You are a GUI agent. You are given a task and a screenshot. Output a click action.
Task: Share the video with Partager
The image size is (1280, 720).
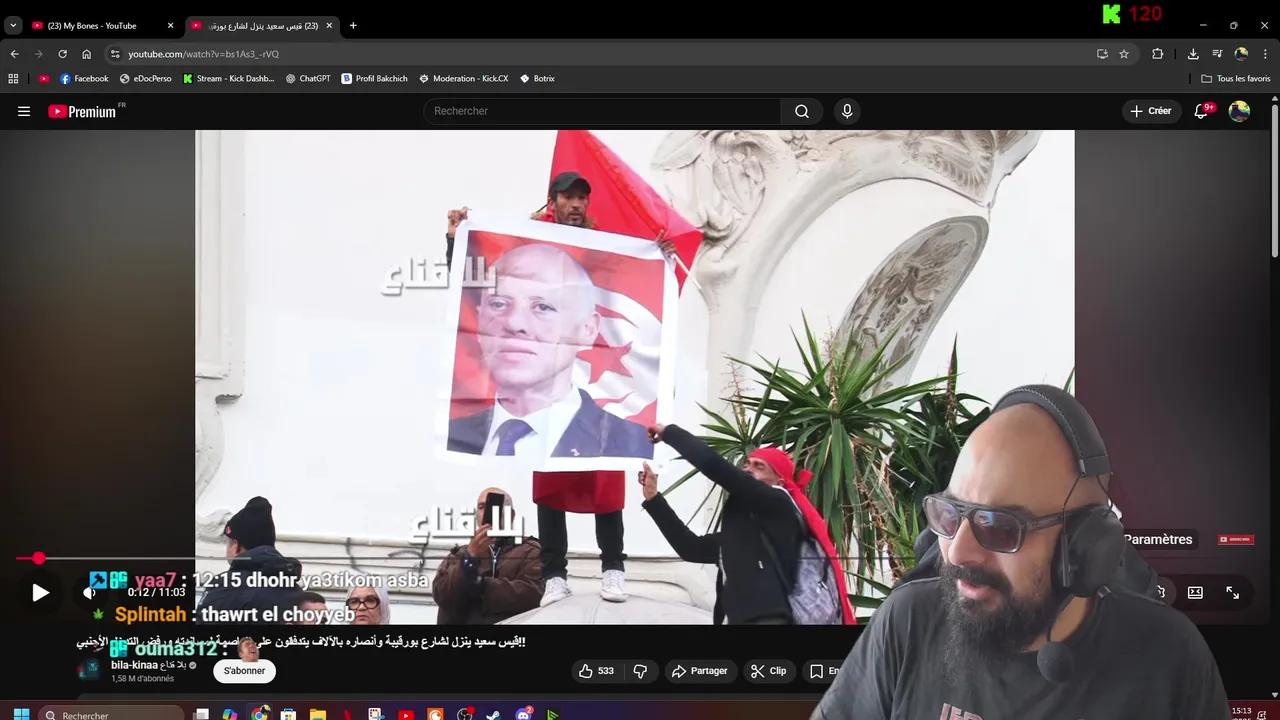coord(699,671)
